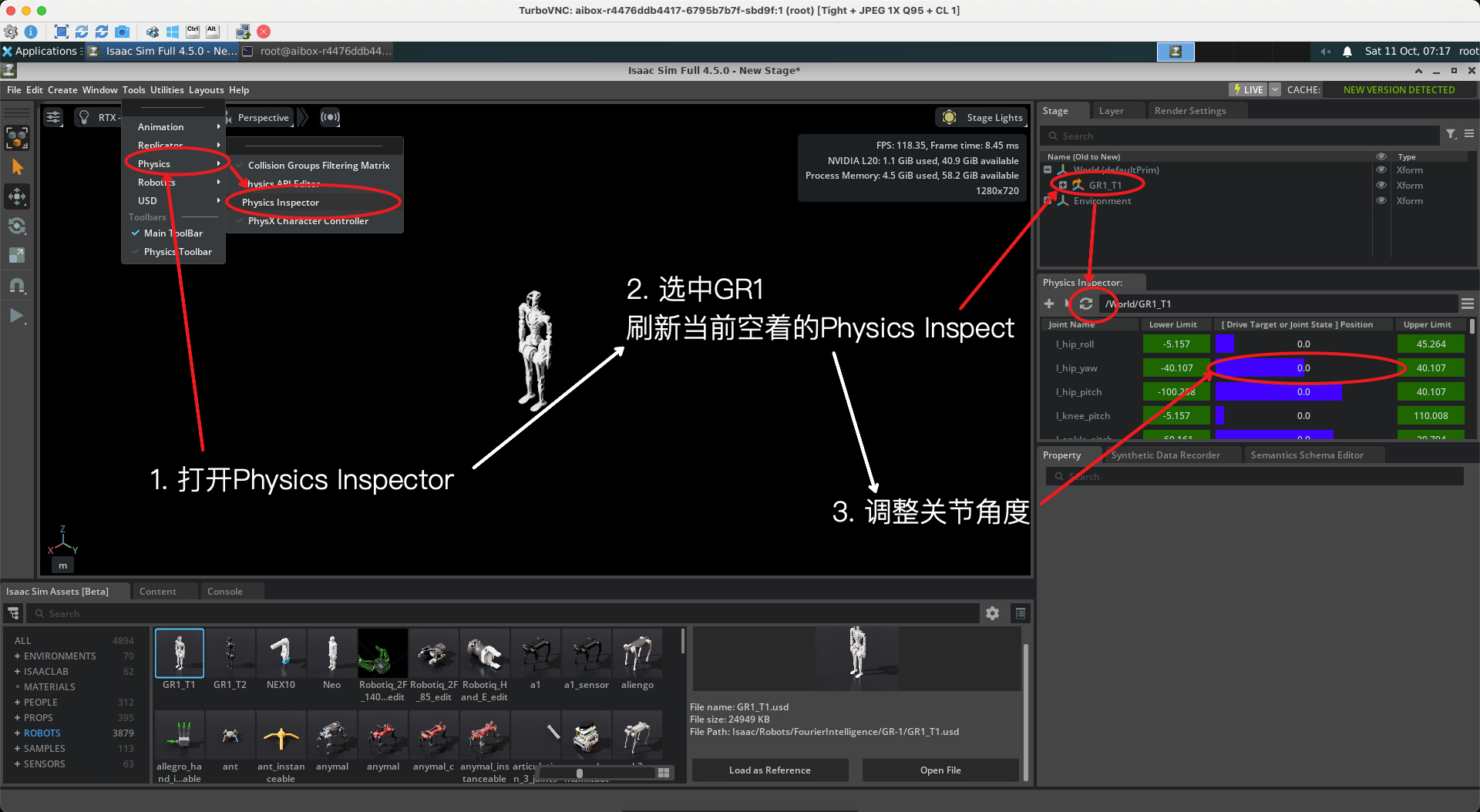This screenshot has height=812, width=1480.
Task: Open viewport settings sliders icon
Action: pos(53,117)
